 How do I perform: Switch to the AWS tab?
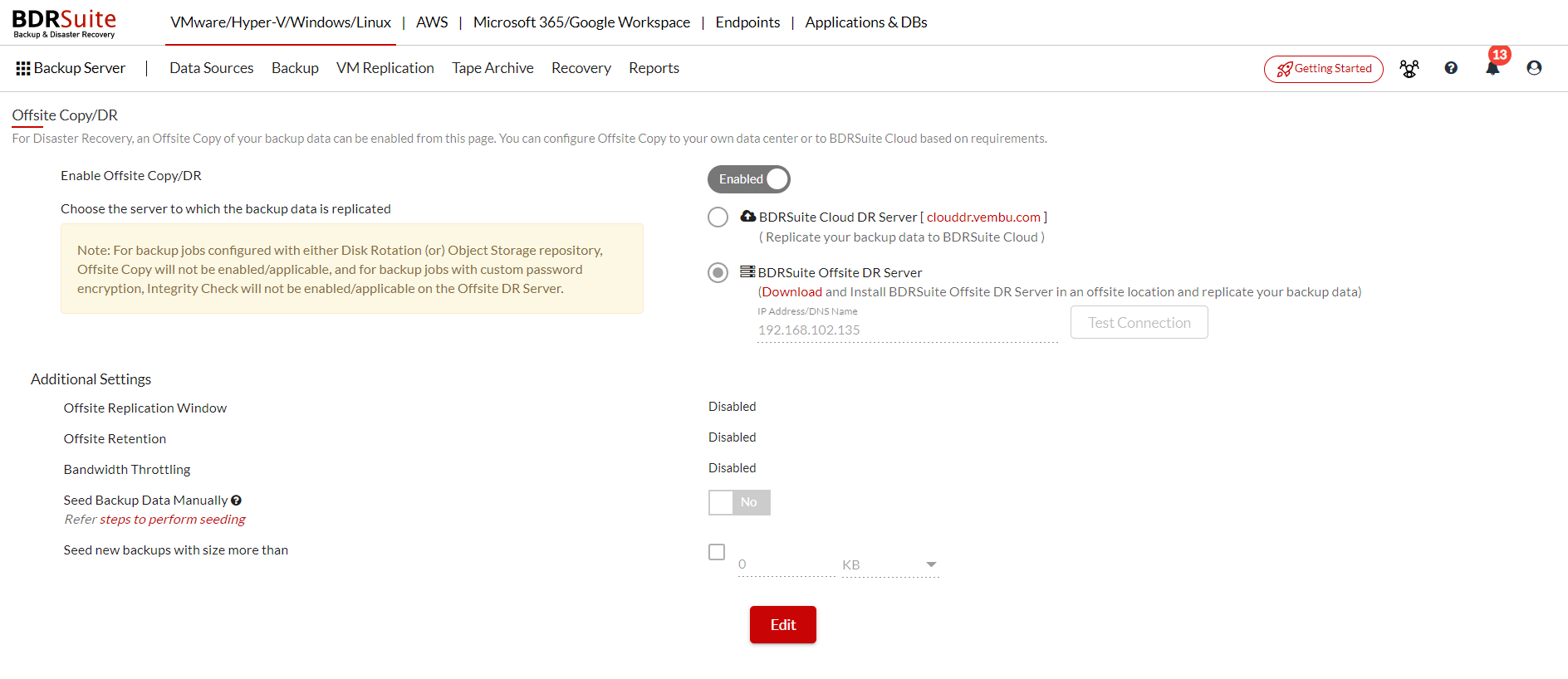432,22
